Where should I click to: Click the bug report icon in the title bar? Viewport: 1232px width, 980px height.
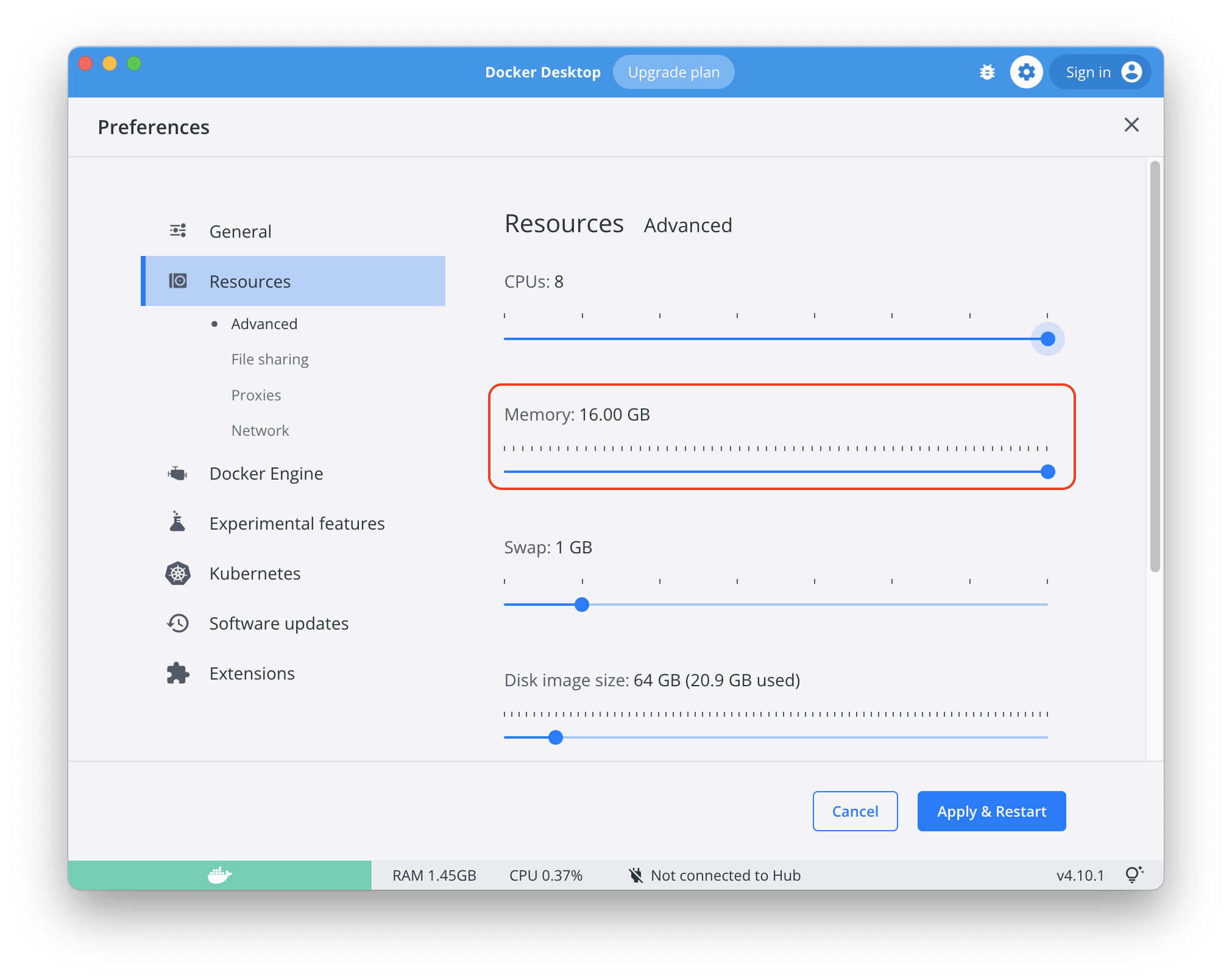click(987, 72)
